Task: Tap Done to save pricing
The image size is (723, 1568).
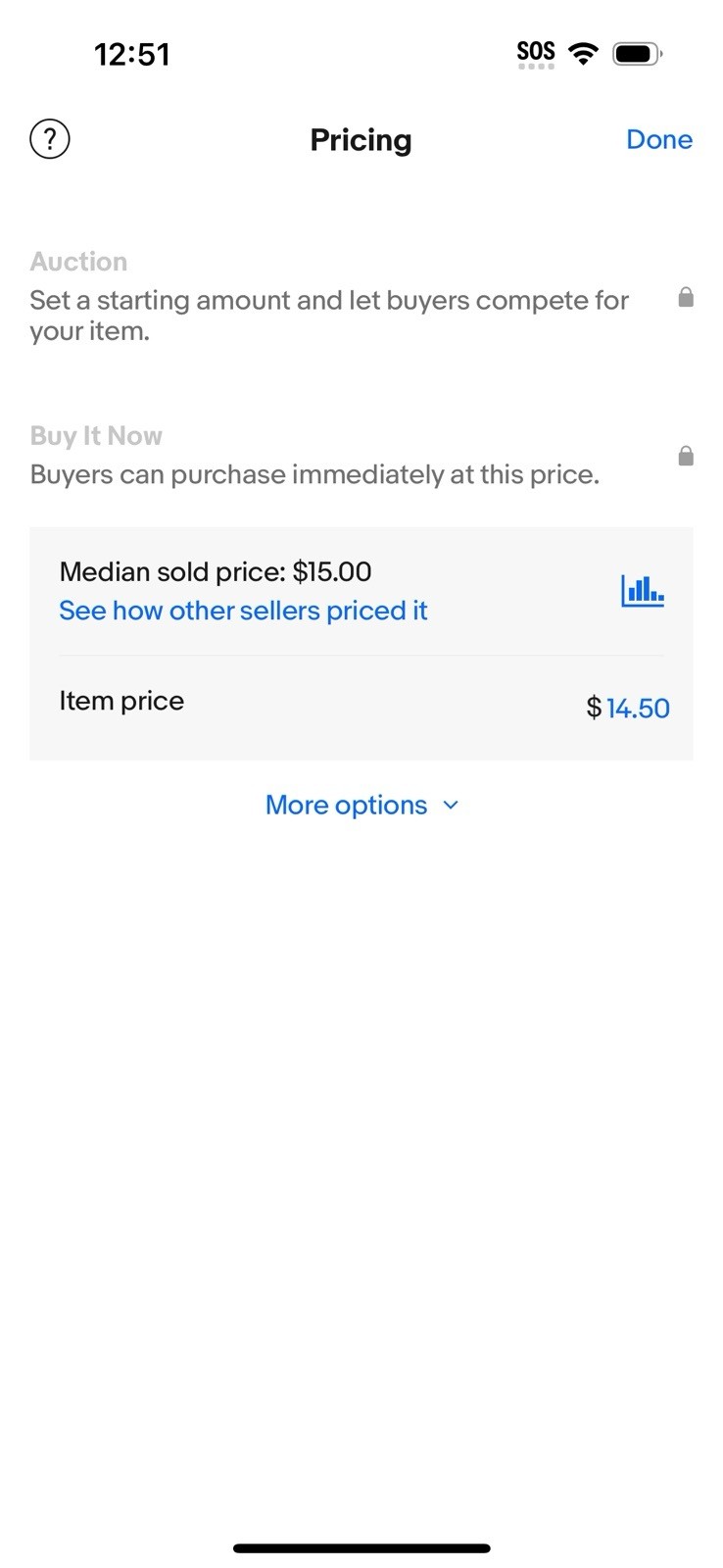Action: (x=659, y=139)
